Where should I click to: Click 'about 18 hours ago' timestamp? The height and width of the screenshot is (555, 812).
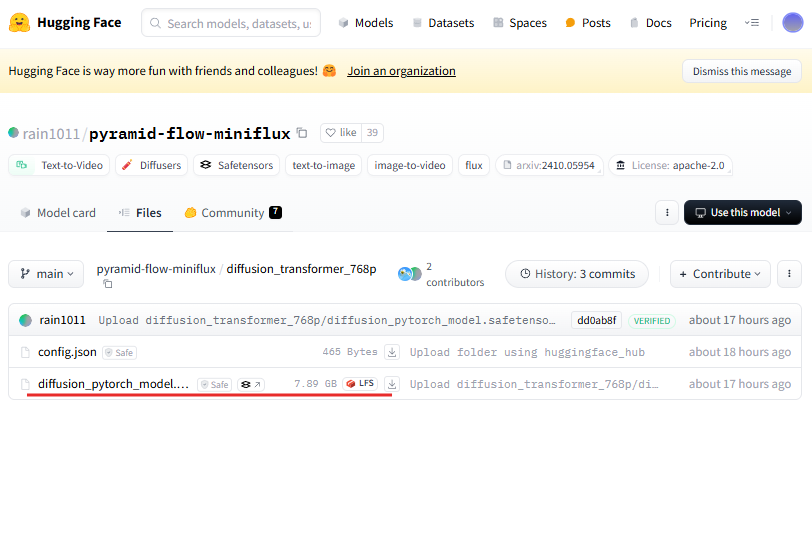coord(740,352)
